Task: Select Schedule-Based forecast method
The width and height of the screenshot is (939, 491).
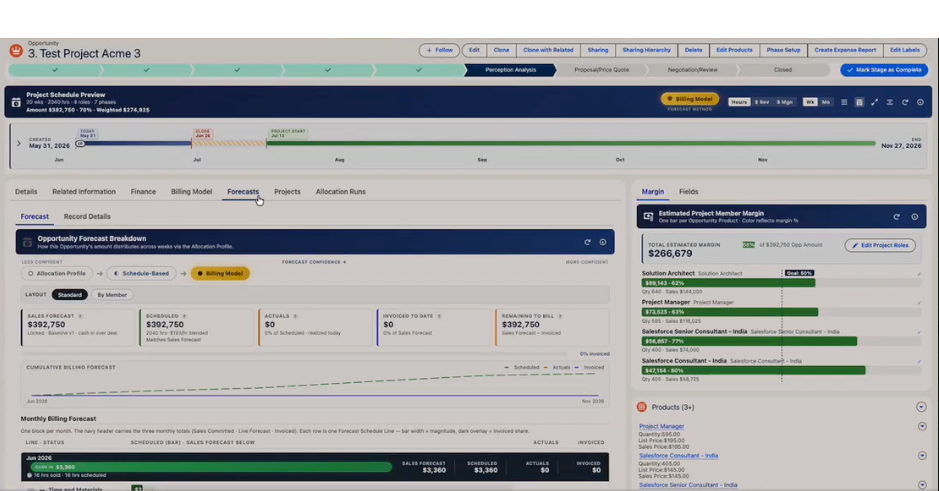Action: pos(141,274)
